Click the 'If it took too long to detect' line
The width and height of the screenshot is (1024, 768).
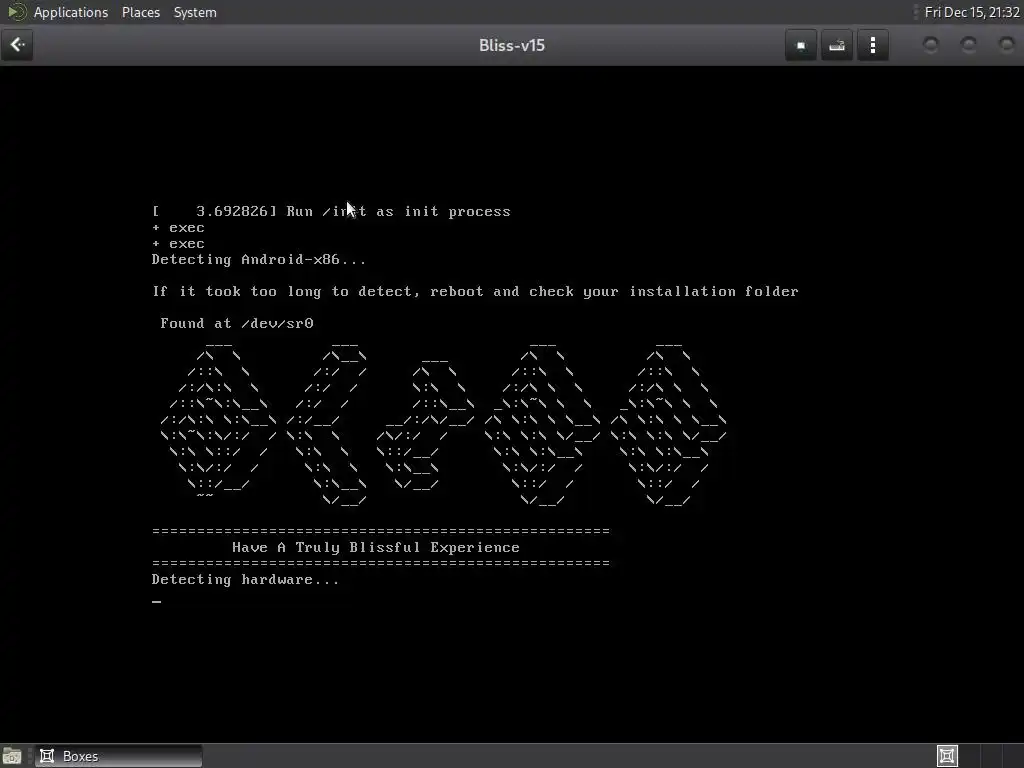[475, 292]
